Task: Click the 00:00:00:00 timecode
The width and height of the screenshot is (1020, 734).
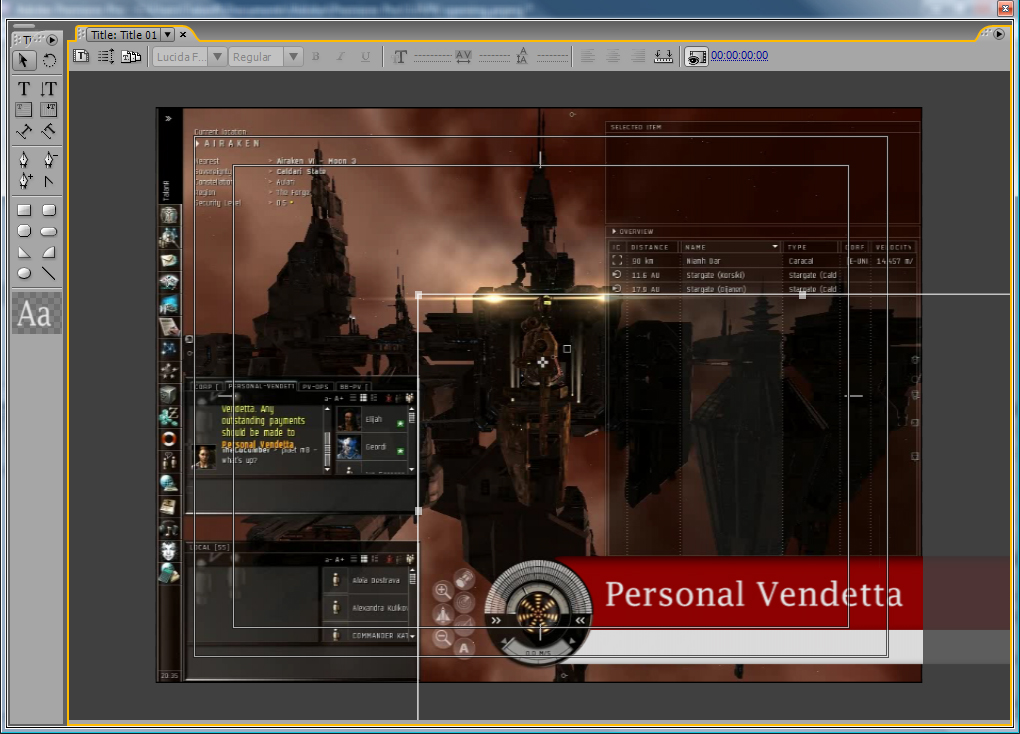Action: [x=739, y=55]
